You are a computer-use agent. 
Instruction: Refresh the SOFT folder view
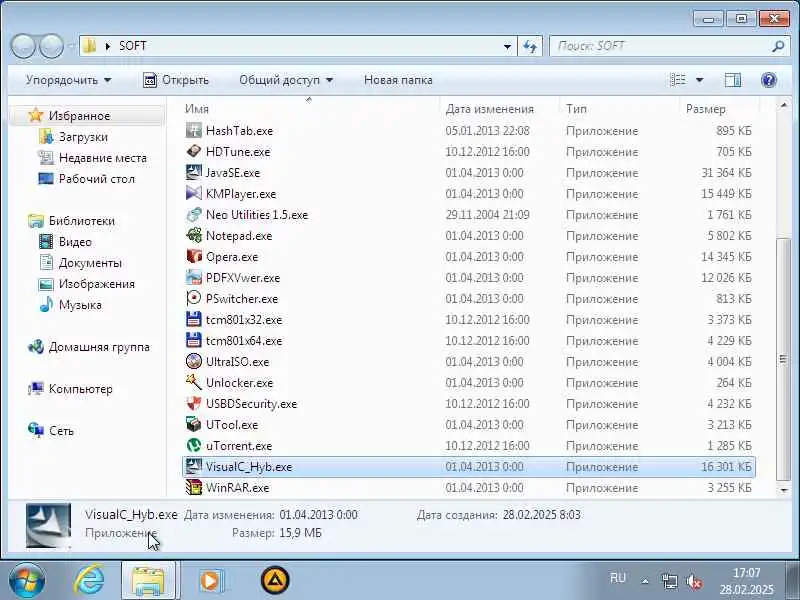coord(530,46)
